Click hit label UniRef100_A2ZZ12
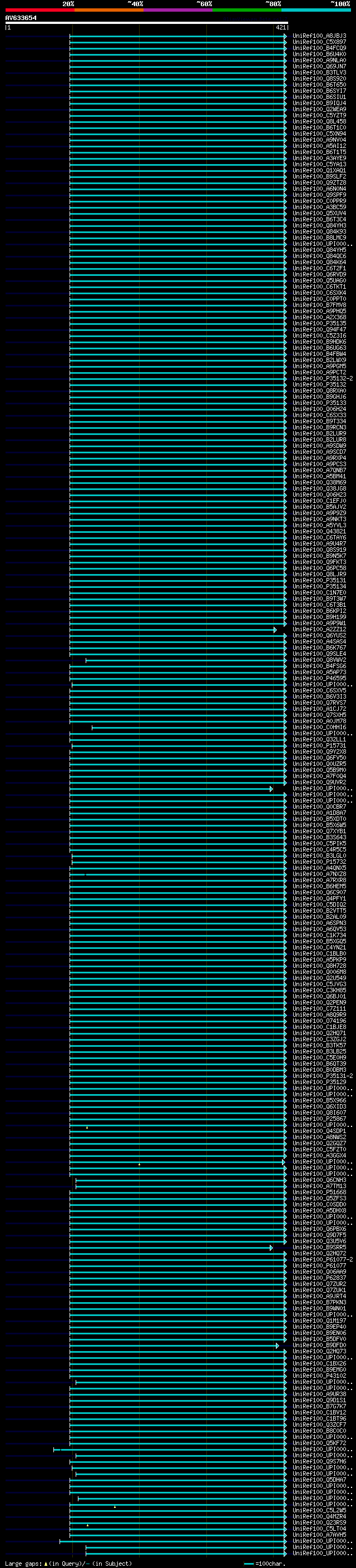Viewport: 356px width, 1568px height. pyautogui.click(x=319, y=630)
